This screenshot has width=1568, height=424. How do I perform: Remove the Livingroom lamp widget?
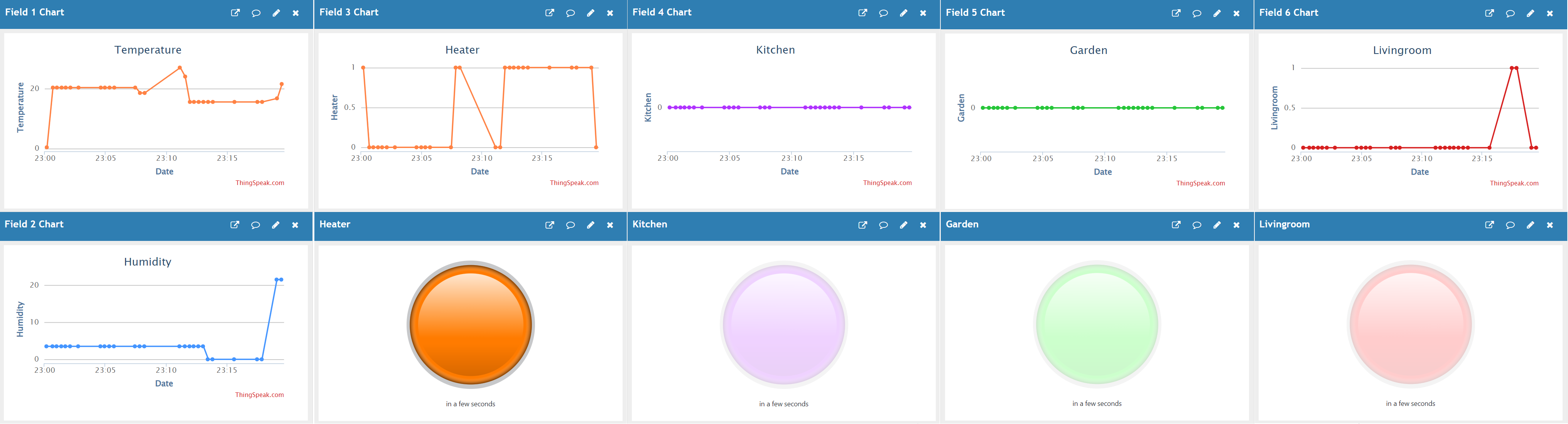point(1550,225)
